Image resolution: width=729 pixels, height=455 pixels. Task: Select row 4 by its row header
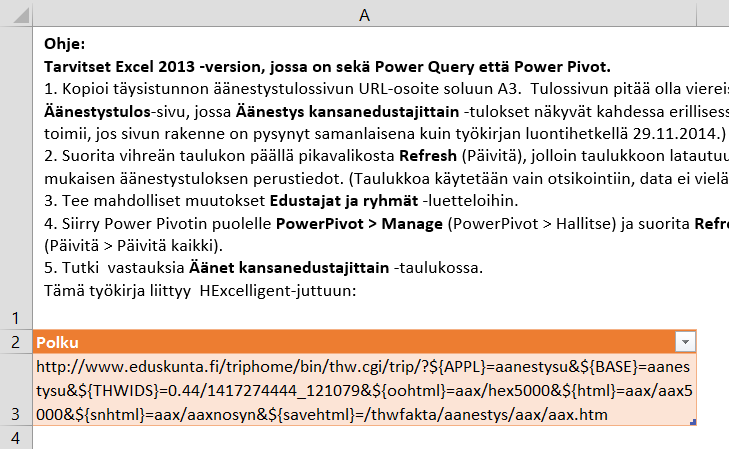pyautogui.click(x=16, y=439)
